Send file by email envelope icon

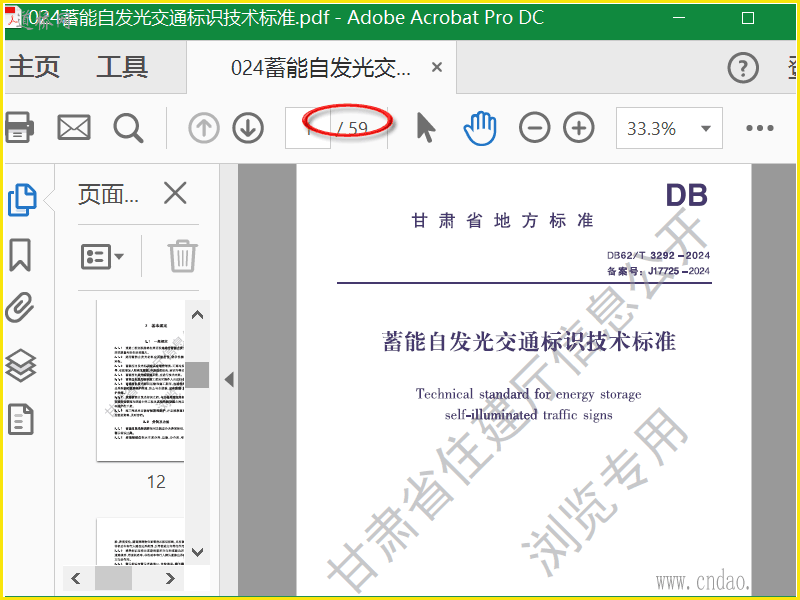[x=74, y=128]
